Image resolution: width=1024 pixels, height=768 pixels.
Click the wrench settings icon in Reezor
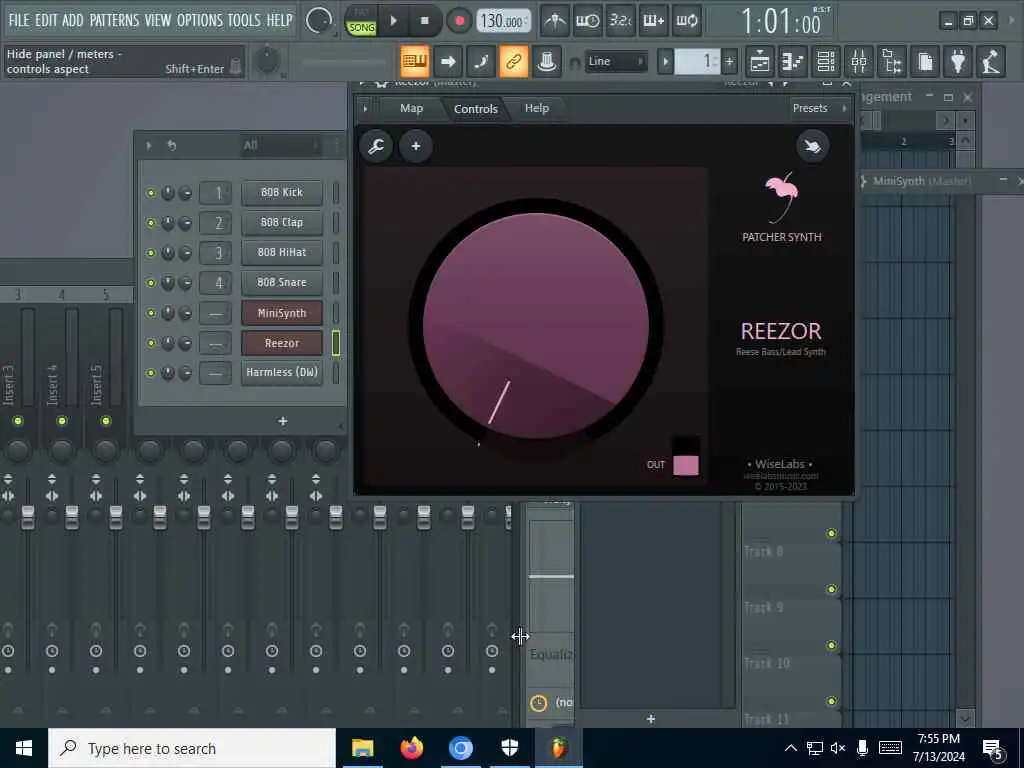376,146
